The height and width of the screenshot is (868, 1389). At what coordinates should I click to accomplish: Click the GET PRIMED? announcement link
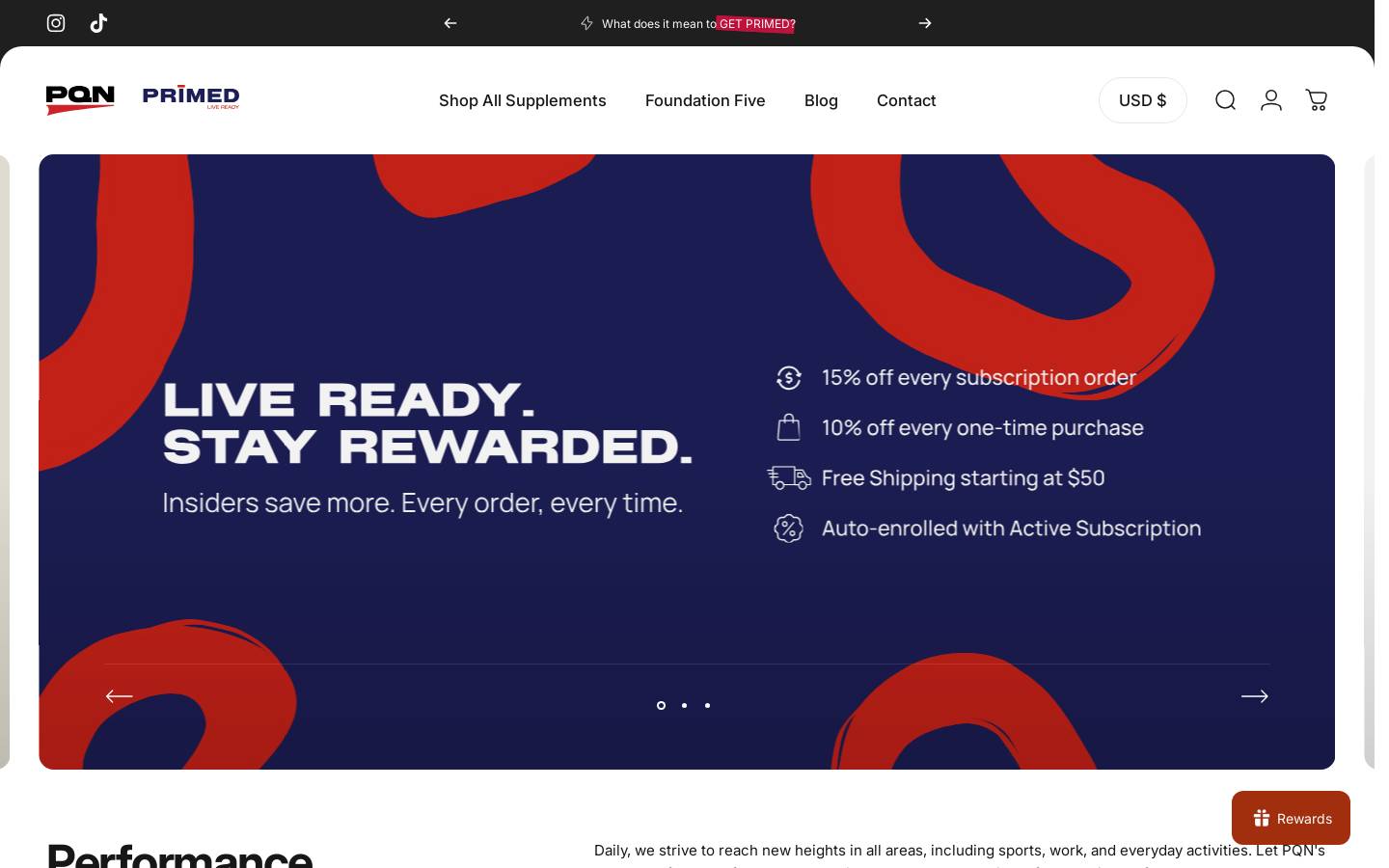756,24
